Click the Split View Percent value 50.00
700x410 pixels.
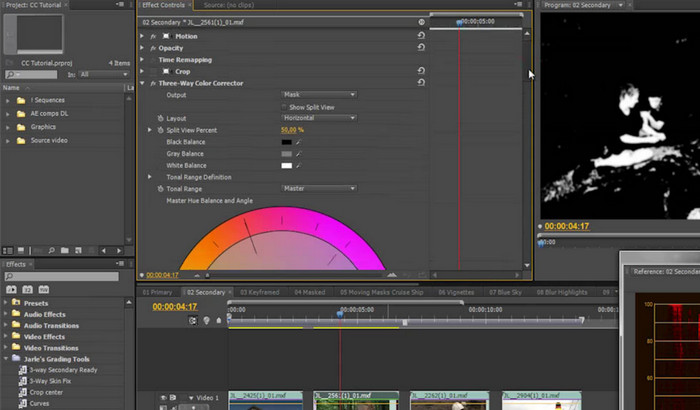[288, 130]
